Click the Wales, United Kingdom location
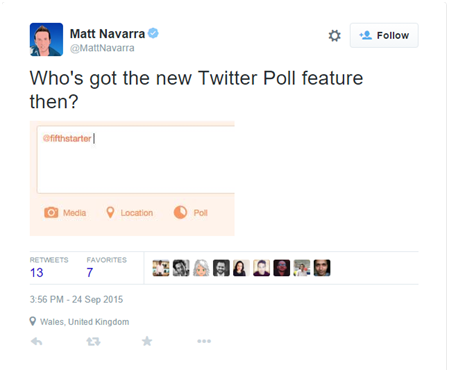Viewport: 449px width, 372px height. click(x=84, y=322)
